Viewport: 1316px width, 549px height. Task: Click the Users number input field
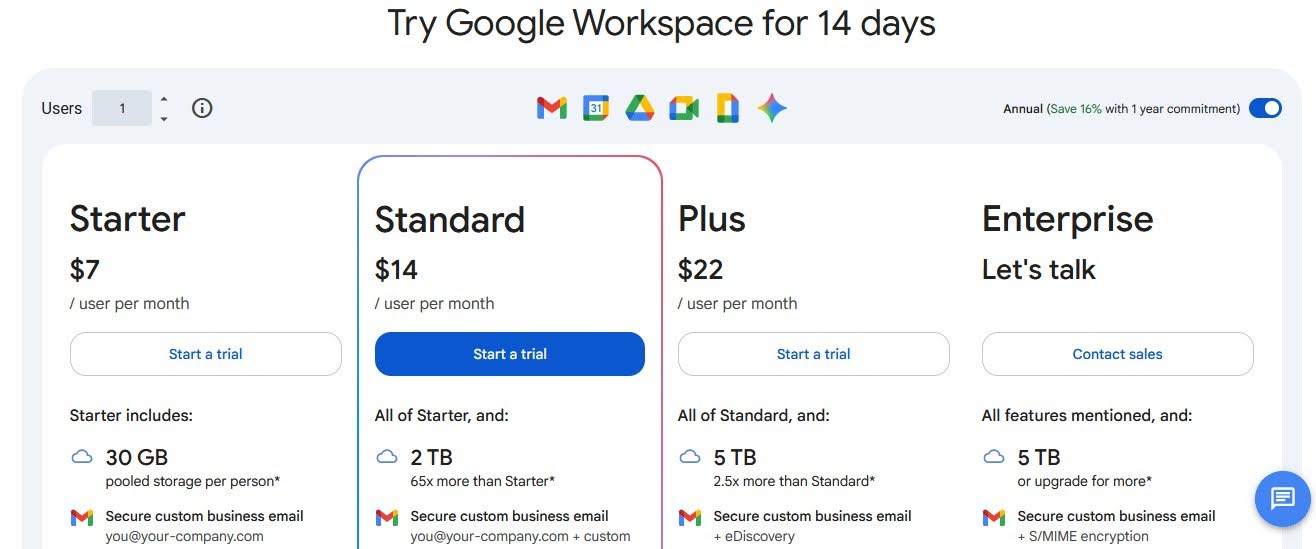[x=122, y=108]
